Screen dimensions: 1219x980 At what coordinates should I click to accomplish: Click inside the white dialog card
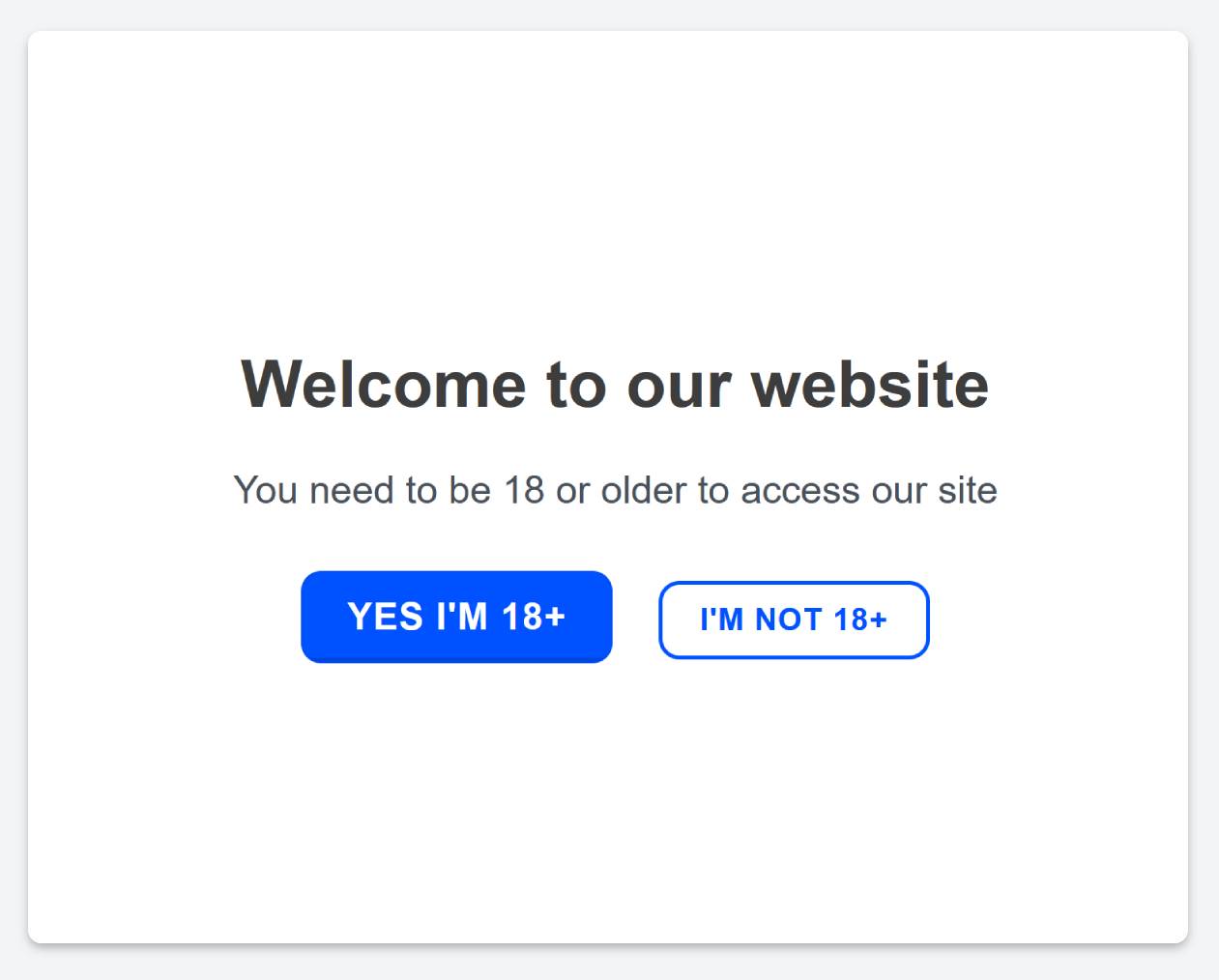(609, 793)
